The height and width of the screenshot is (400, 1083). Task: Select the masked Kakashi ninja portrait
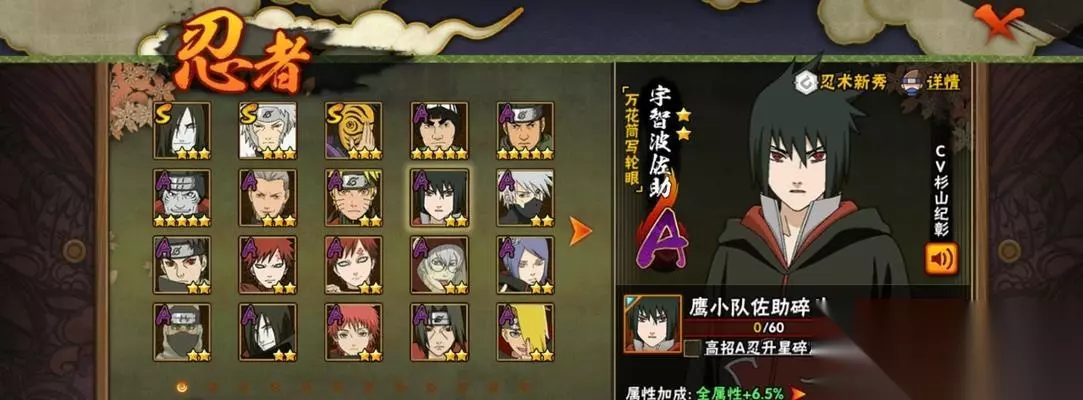pos(525,198)
